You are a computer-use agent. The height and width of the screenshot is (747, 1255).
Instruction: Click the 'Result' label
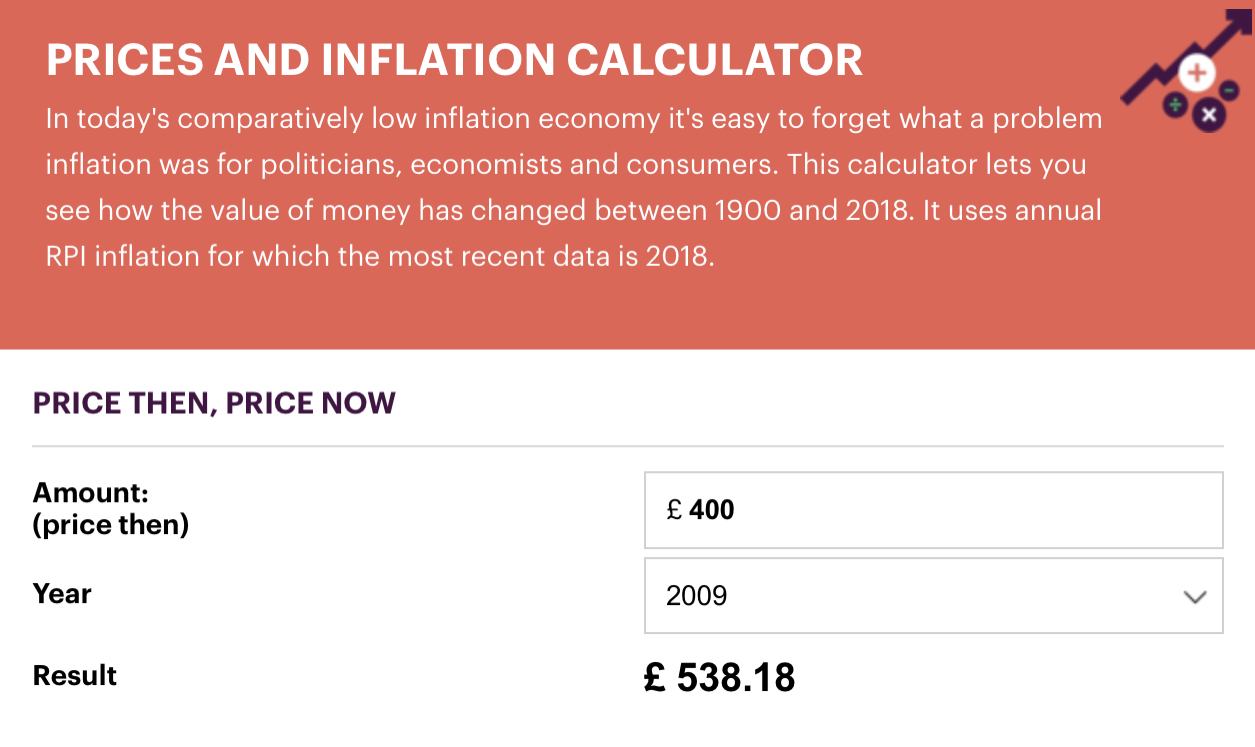tap(75, 676)
